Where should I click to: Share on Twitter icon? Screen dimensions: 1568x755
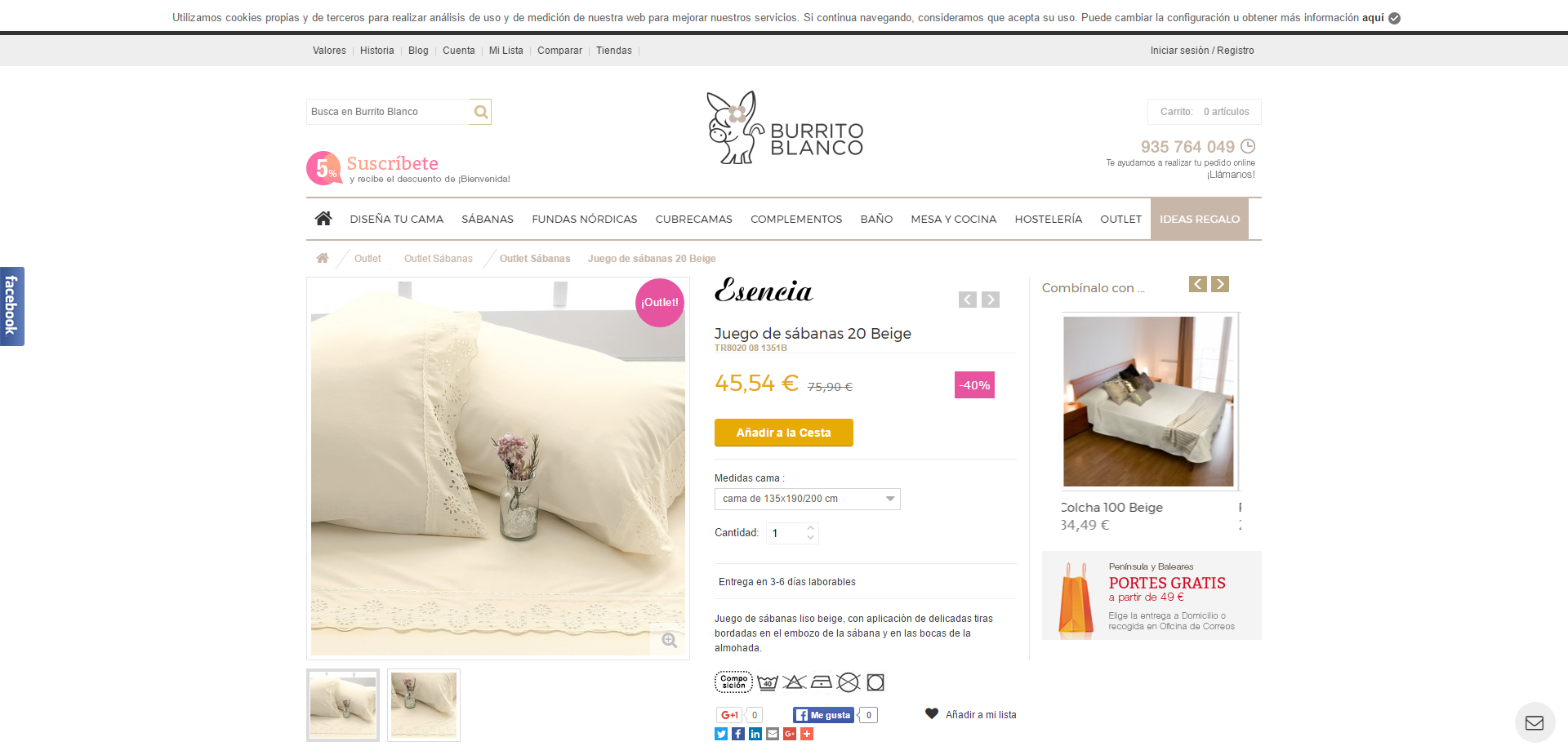coord(721,734)
